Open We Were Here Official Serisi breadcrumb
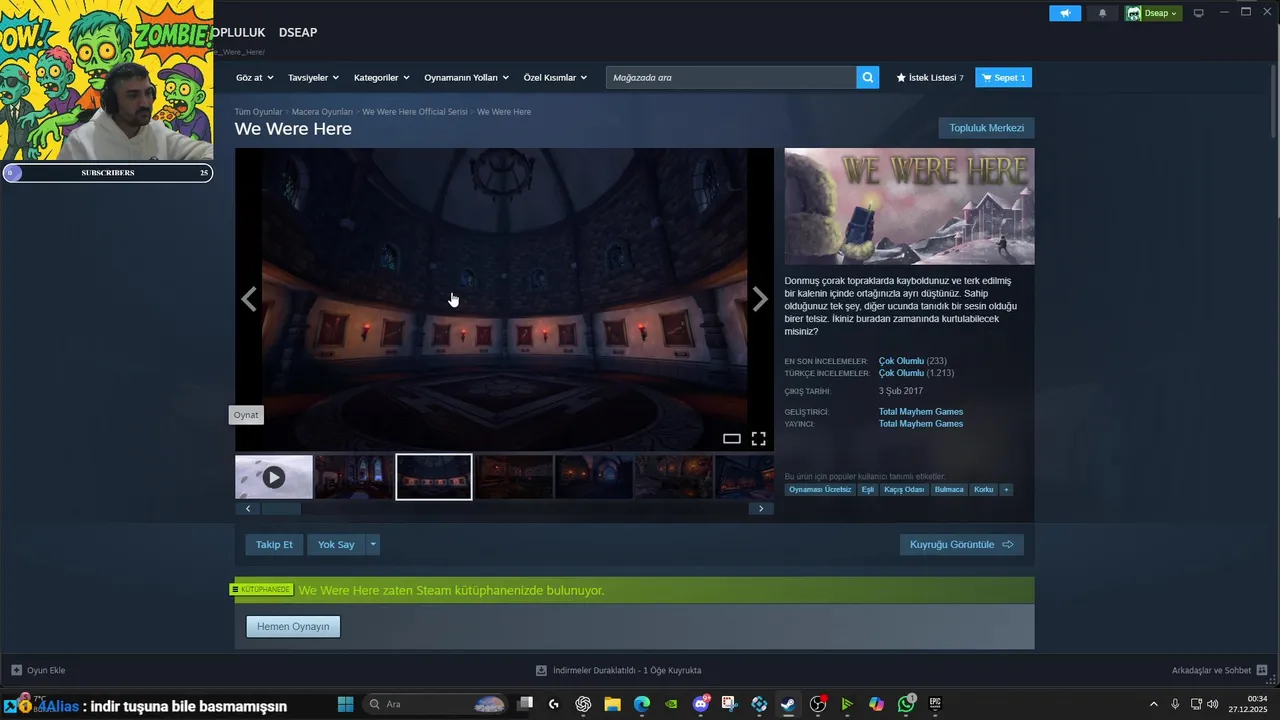The width and height of the screenshot is (1280, 720). (x=415, y=112)
